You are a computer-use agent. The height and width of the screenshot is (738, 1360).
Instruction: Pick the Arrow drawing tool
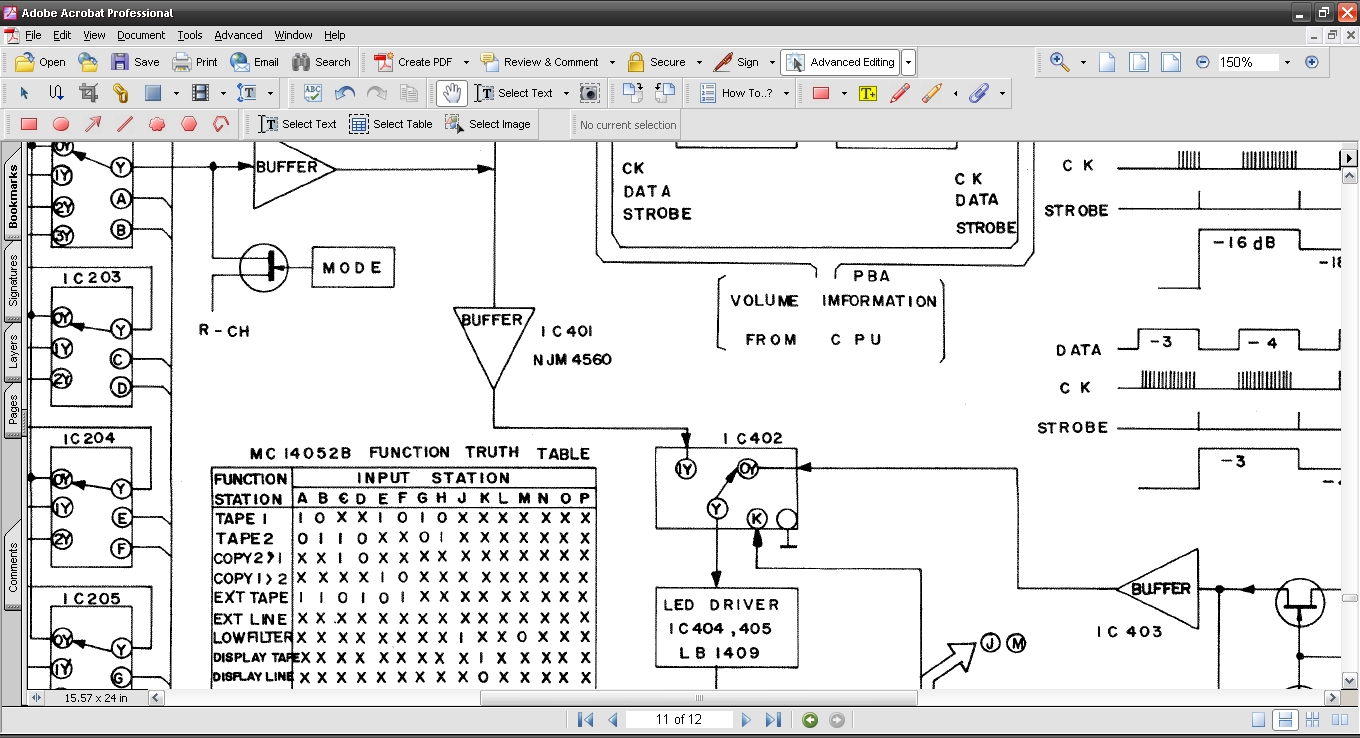[93, 124]
